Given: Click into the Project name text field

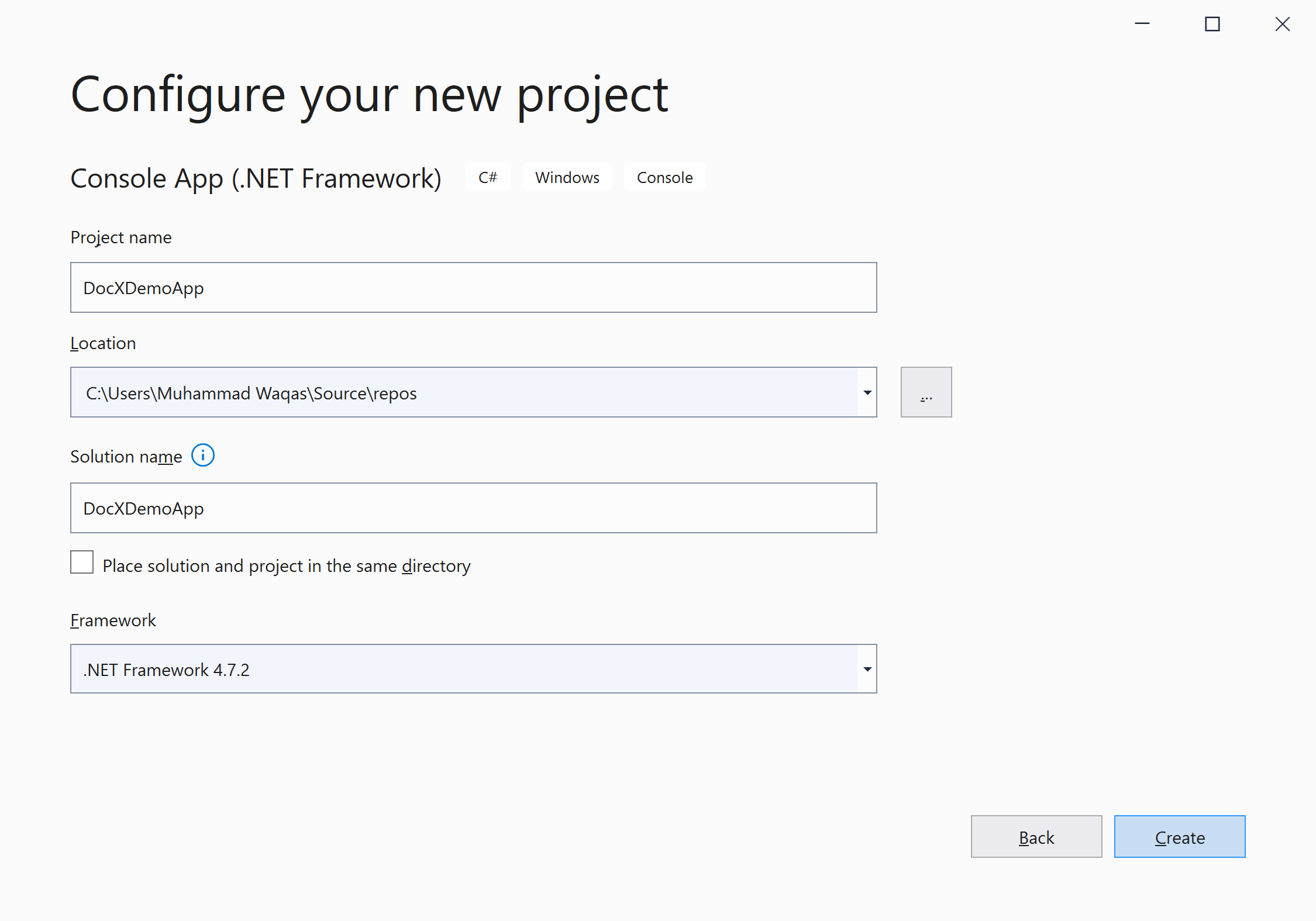Looking at the screenshot, I should [x=473, y=288].
